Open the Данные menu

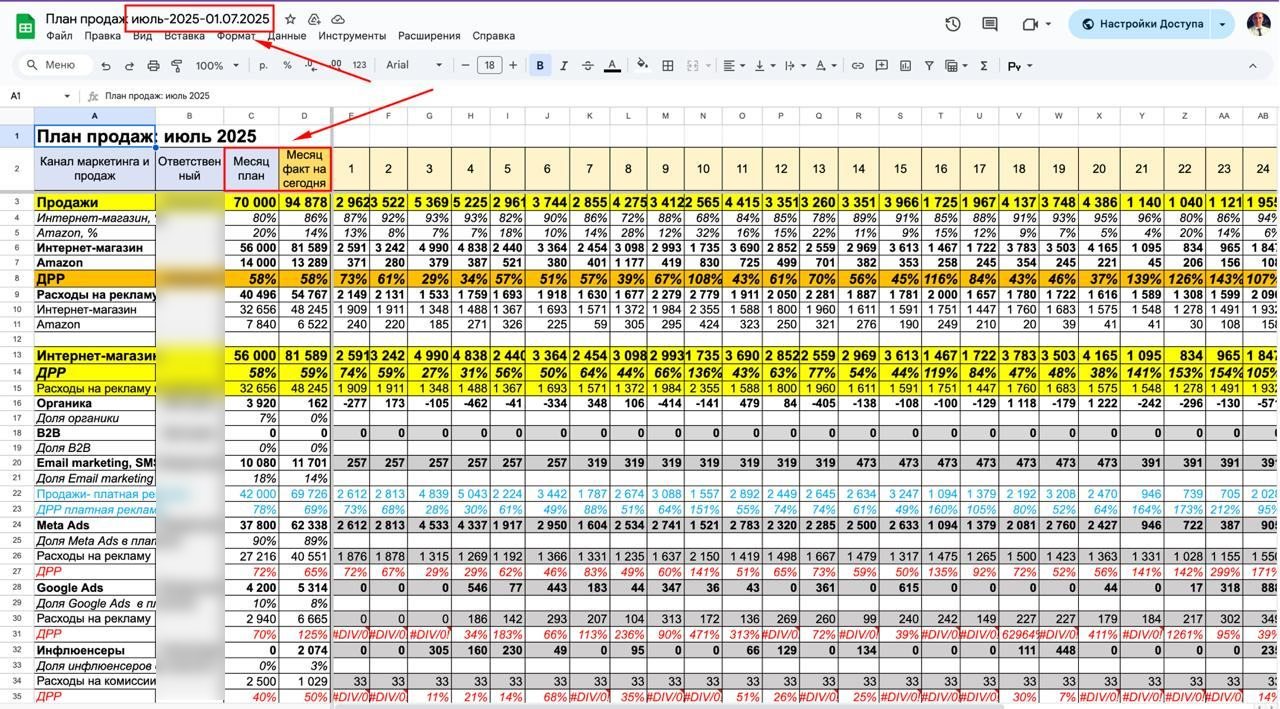[287, 36]
